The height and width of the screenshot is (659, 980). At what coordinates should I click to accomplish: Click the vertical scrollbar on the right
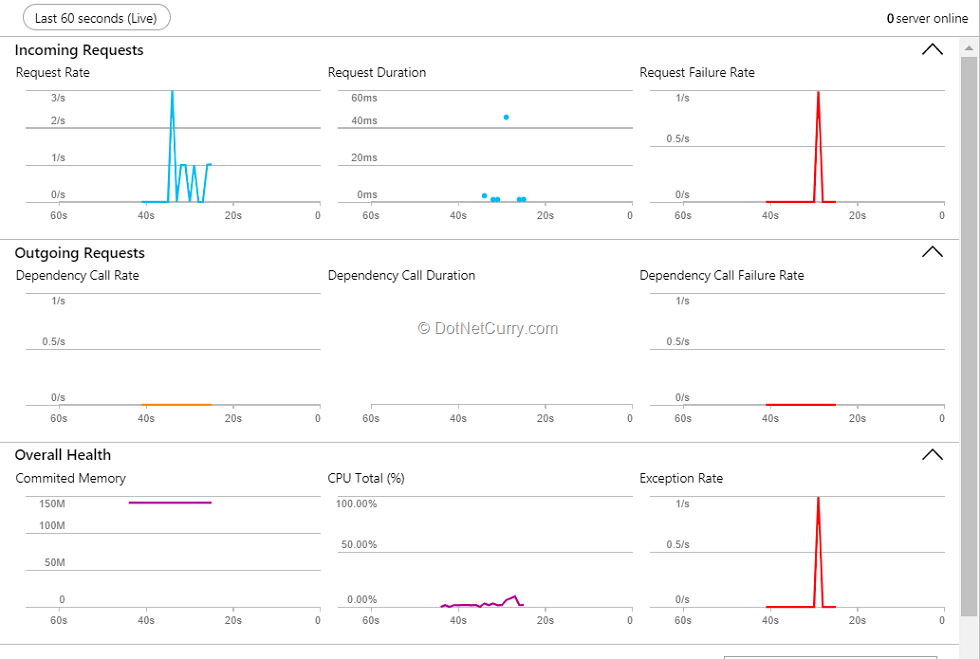969,330
